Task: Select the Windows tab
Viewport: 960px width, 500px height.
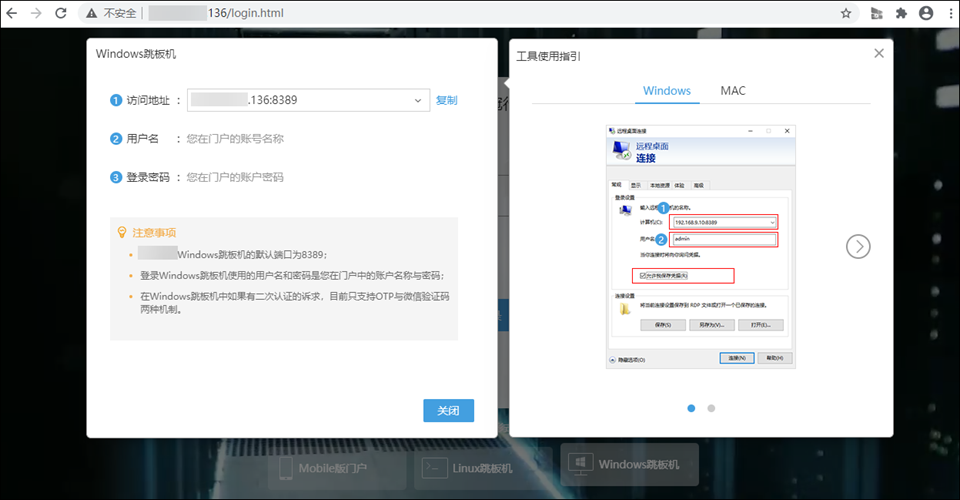Action: click(666, 91)
